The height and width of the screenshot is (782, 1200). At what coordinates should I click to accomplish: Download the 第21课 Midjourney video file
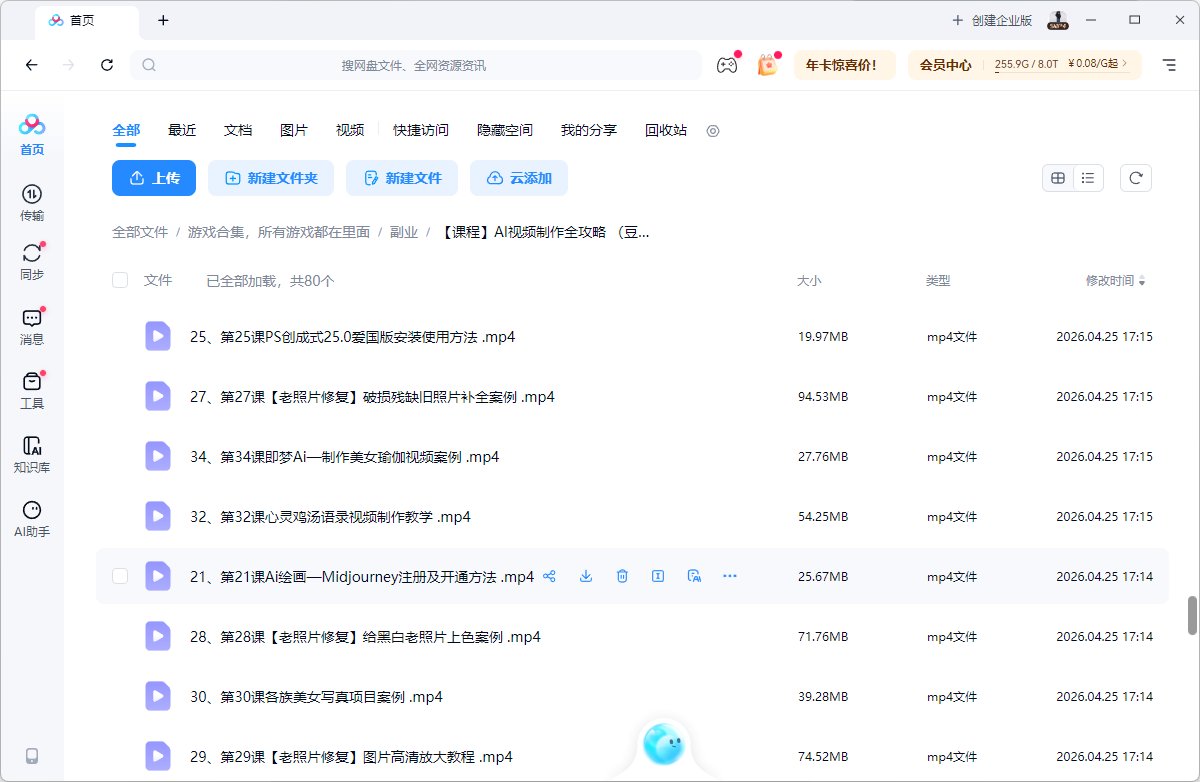coord(586,576)
